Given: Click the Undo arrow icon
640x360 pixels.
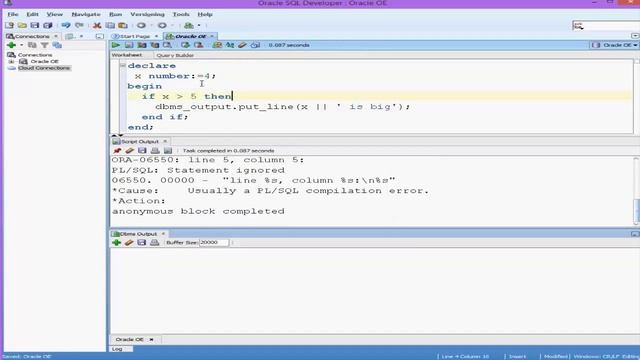Looking at the screenshot, I should [x=66, y=25].
